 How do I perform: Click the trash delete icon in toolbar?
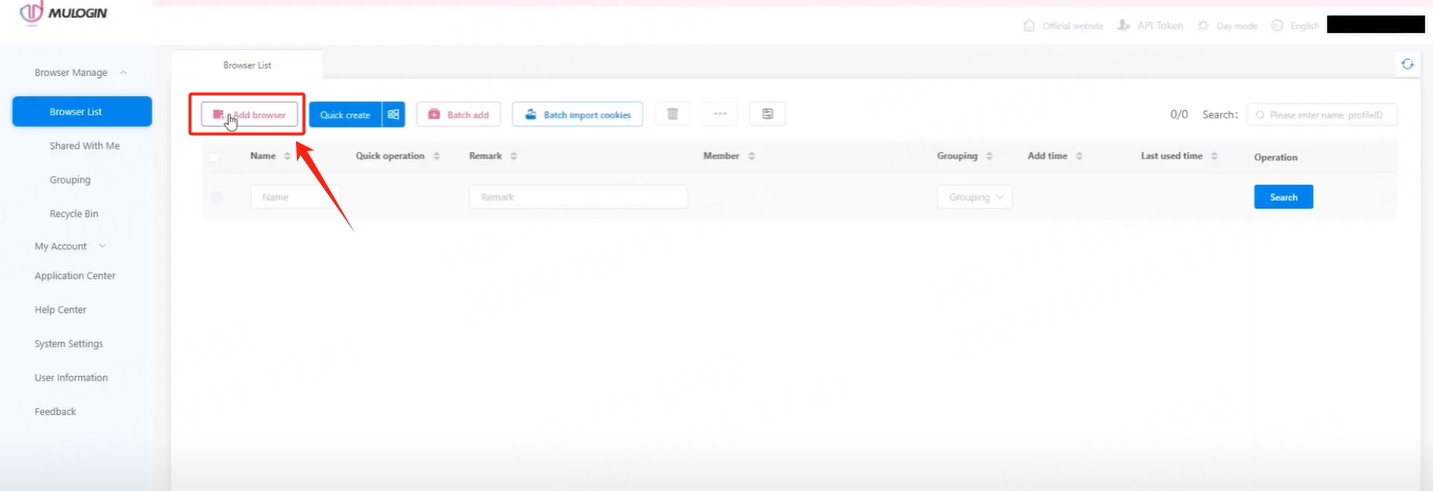point(672,114)
